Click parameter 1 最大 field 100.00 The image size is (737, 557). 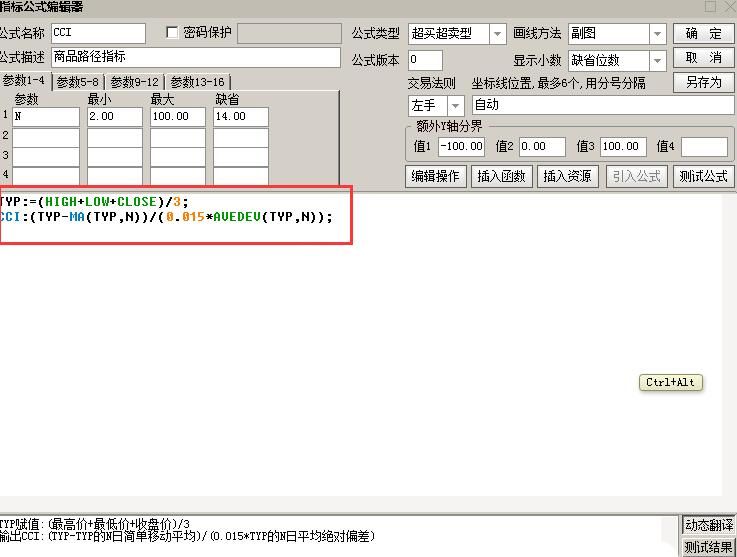[178, 117]
